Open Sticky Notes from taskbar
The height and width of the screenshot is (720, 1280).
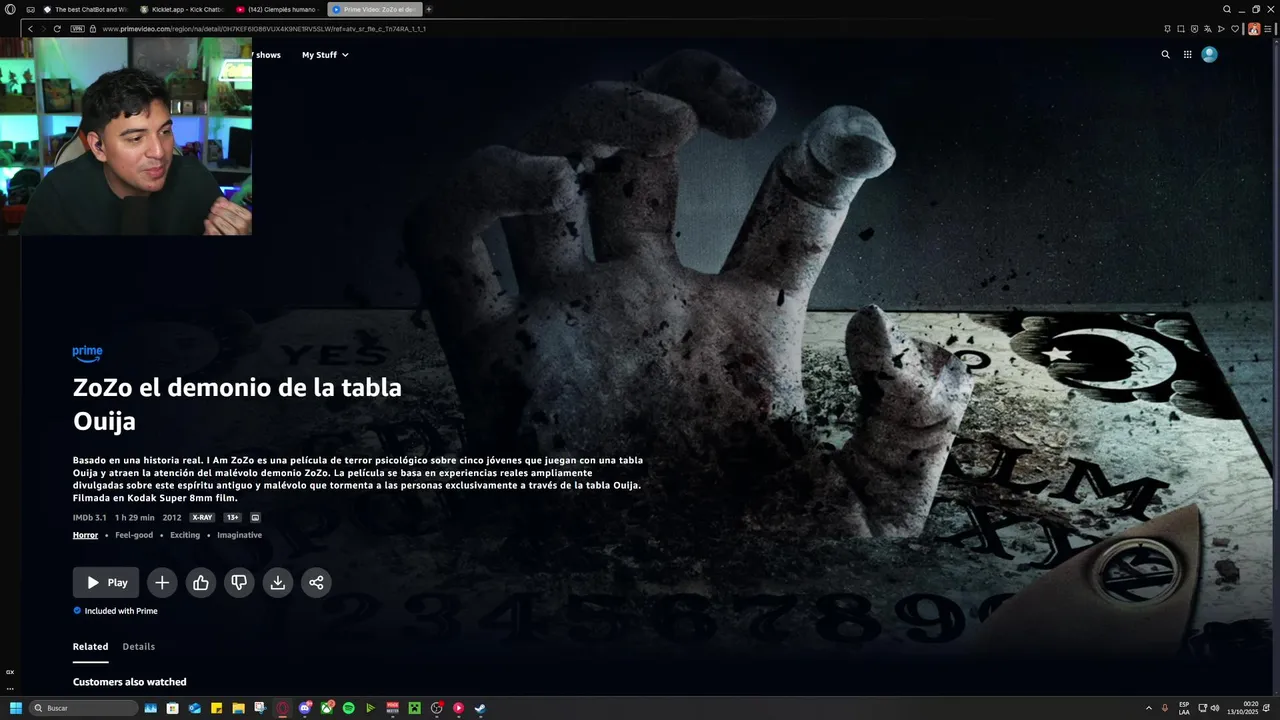[x=216, y=708]
